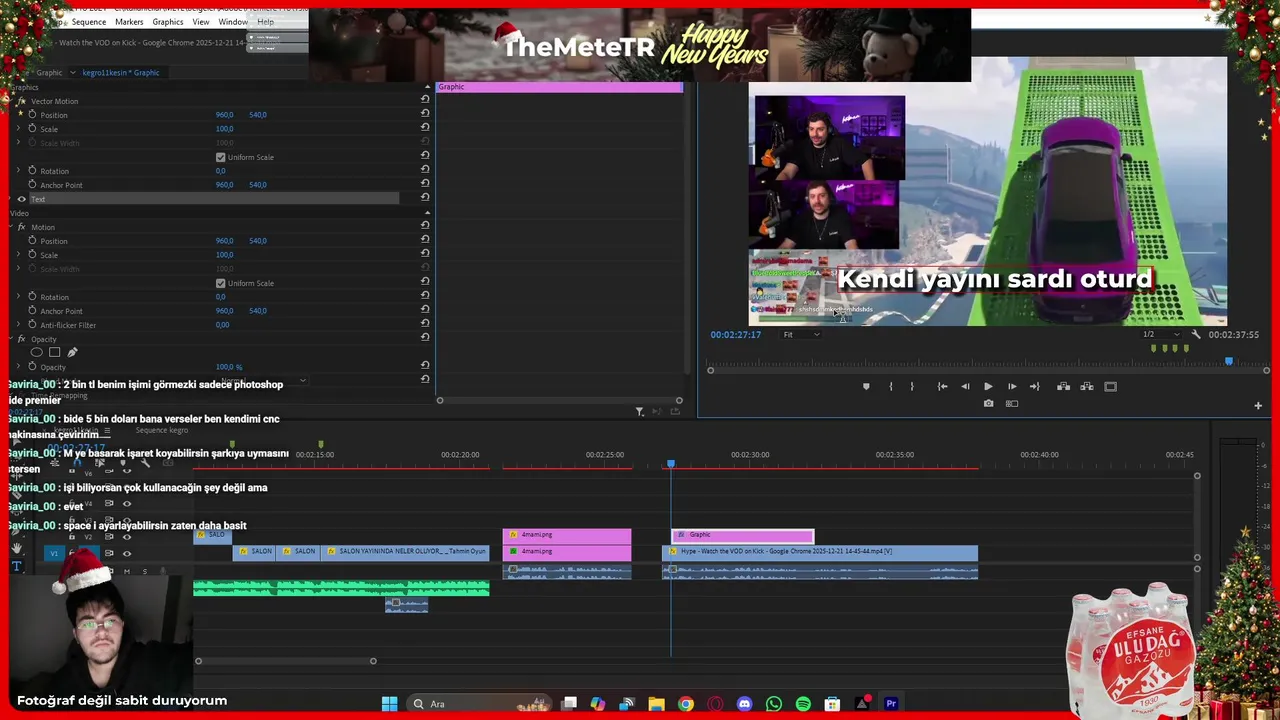Export a frame with the camera icon
Image resolution: width=1280 pixels, height=720 pixels.
988,404
